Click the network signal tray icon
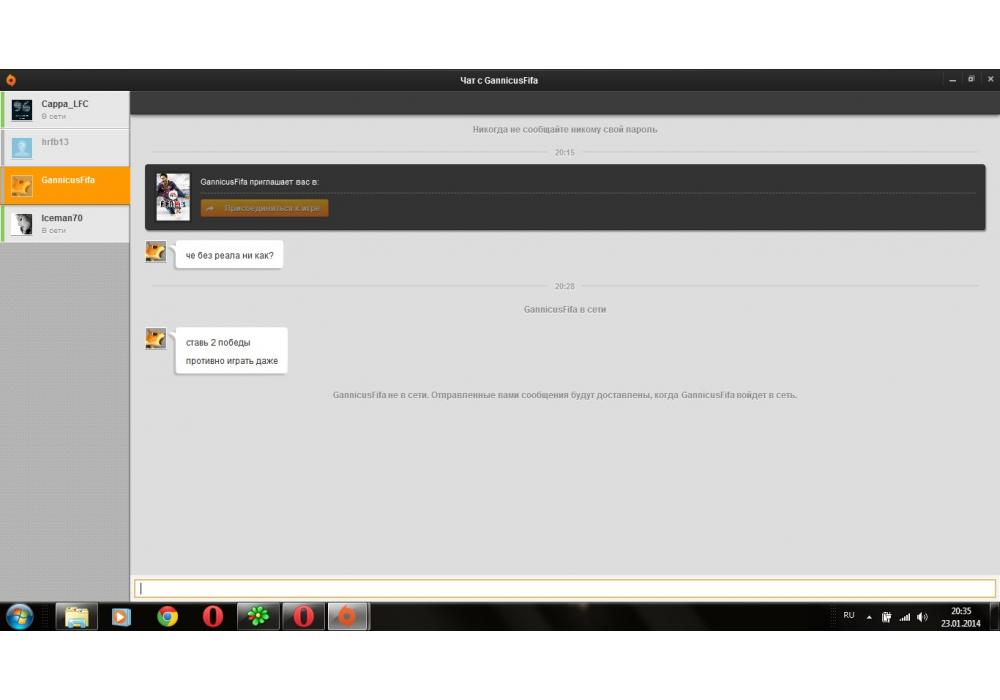This screenshot has height=700, width=1000. tap(904, 617)
